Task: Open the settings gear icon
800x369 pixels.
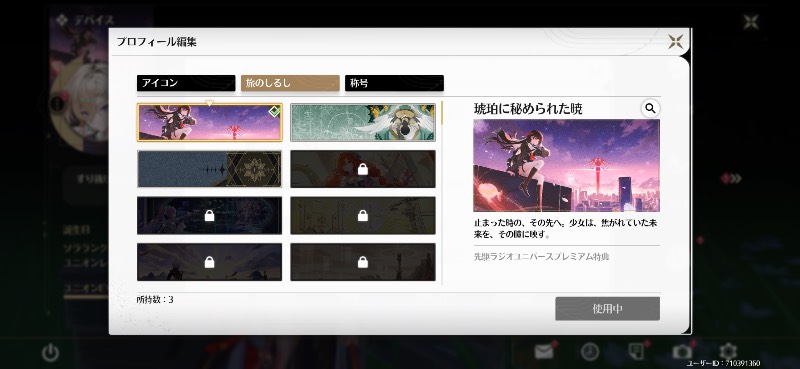Action: (728, 352)
